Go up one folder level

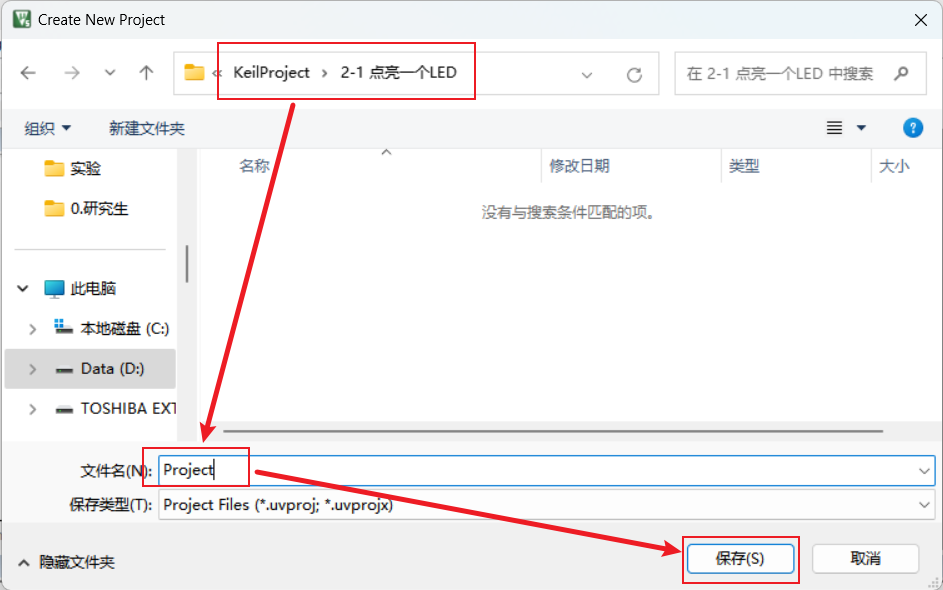click(x=146, y=73)
